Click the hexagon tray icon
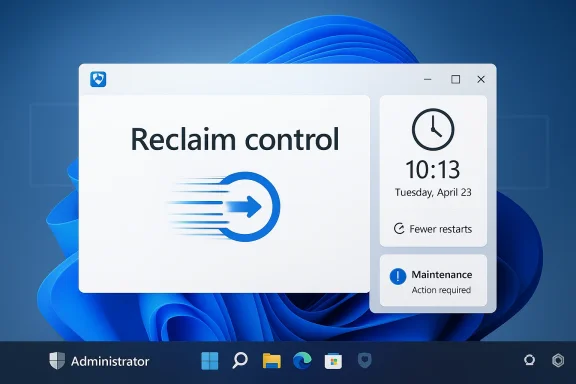This screenshot has height=384, width=576. [558, 360]
